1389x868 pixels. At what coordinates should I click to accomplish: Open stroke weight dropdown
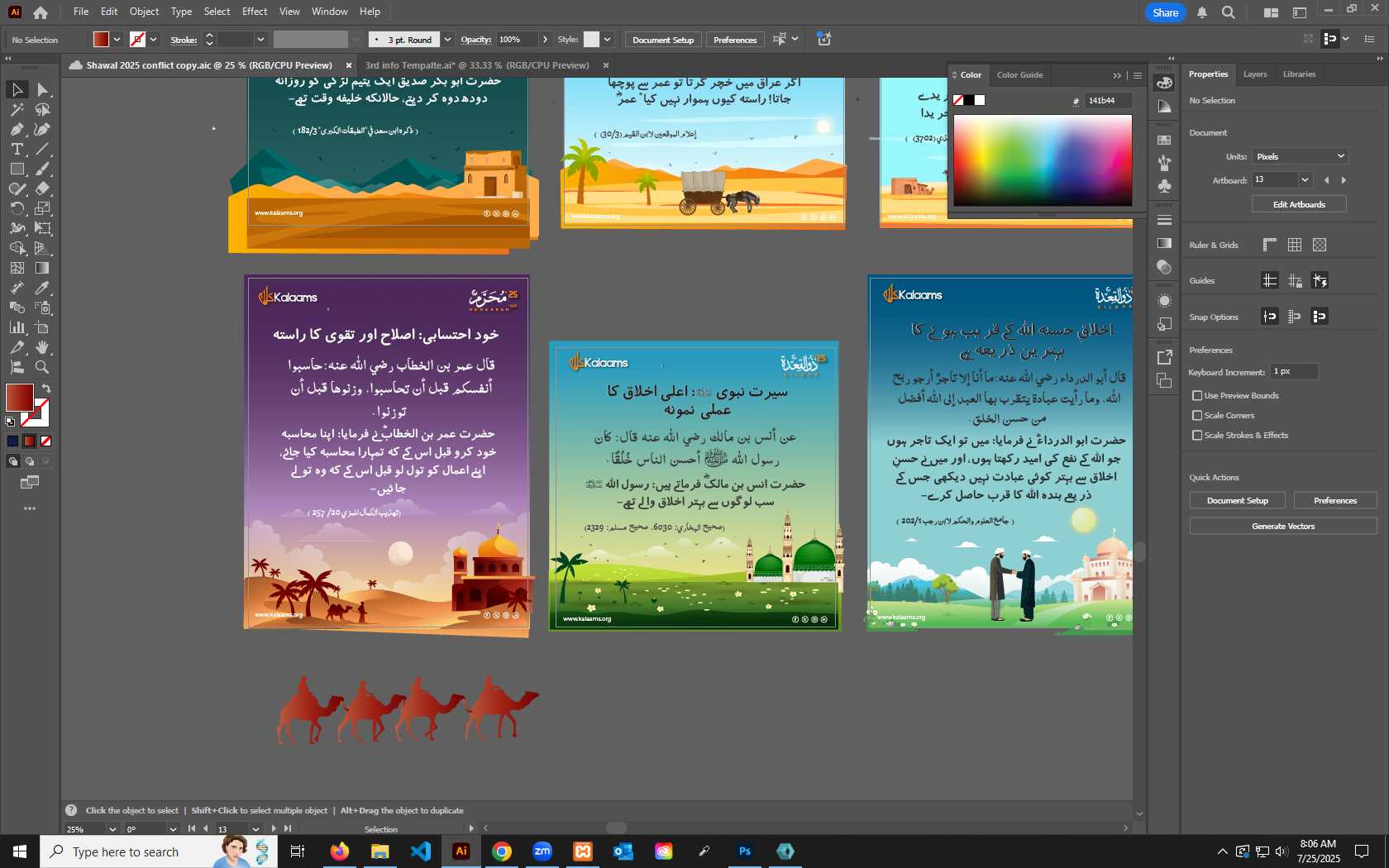(x=260, y=40)
